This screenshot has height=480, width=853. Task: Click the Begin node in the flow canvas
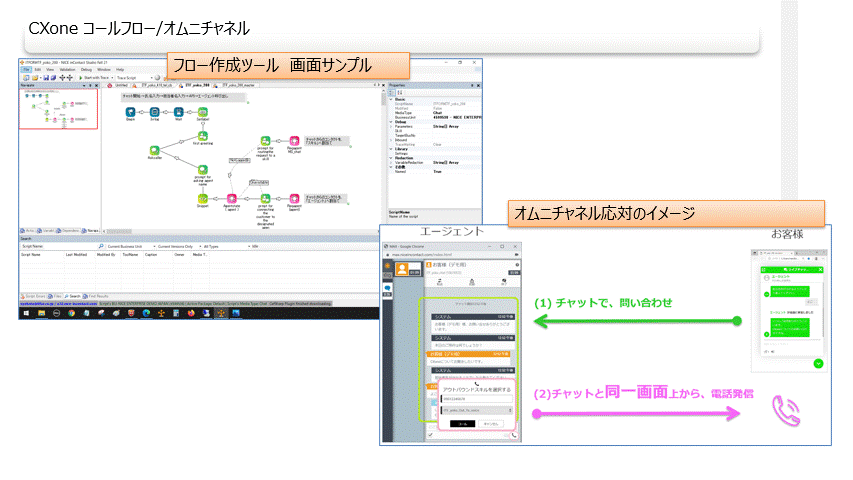[130, 112]
